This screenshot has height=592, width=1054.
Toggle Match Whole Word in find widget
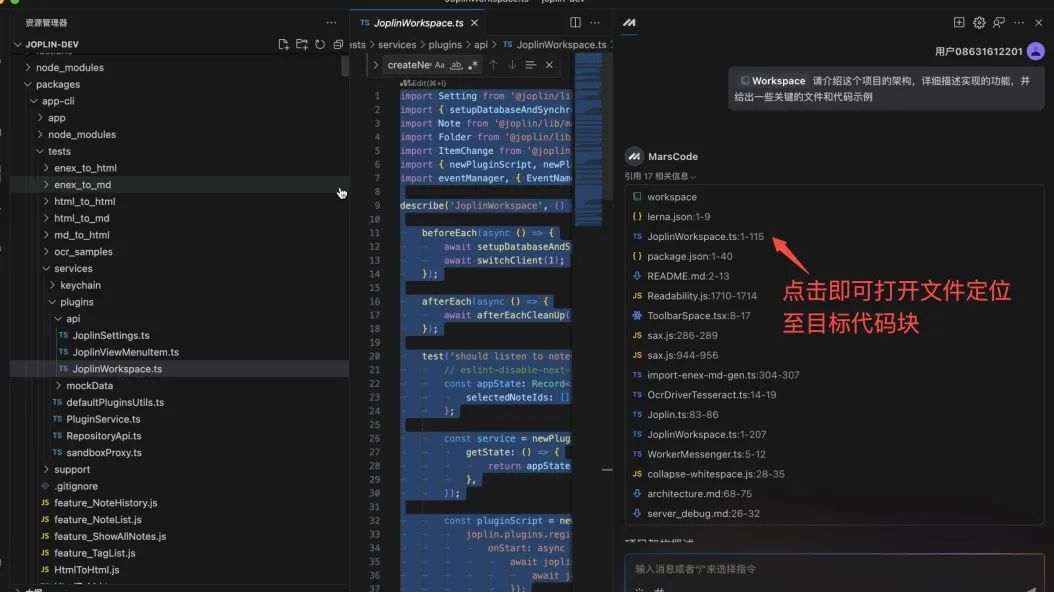(x=456, y=65)
